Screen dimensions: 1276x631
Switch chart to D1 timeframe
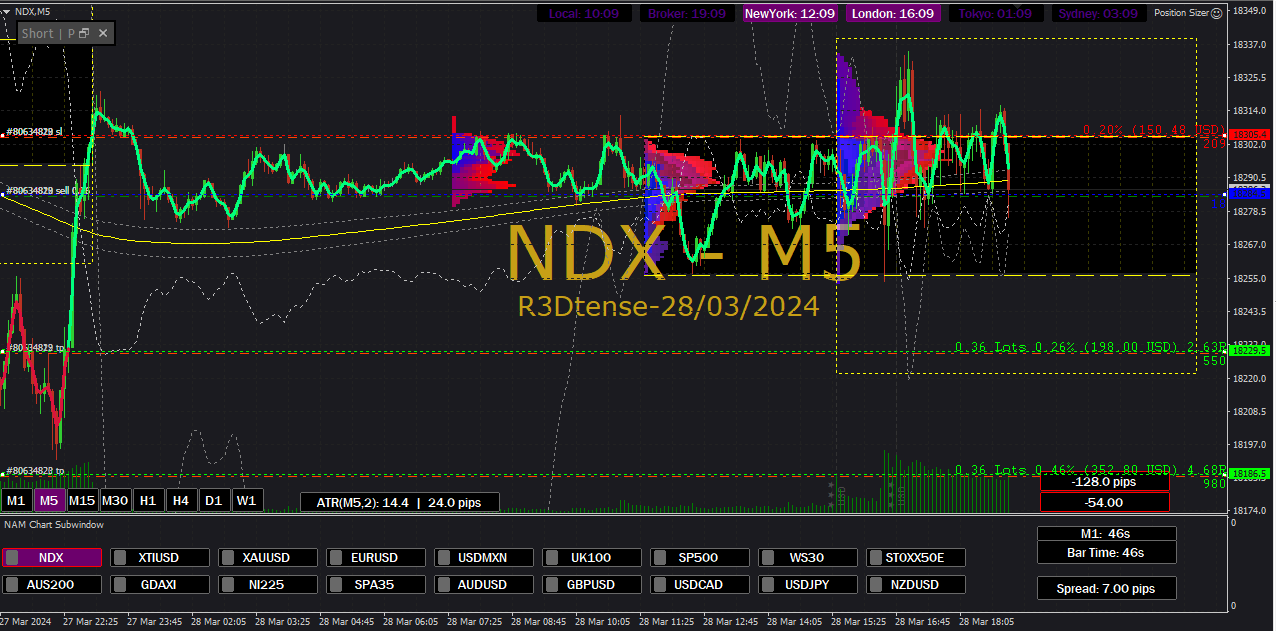point(213,500)
